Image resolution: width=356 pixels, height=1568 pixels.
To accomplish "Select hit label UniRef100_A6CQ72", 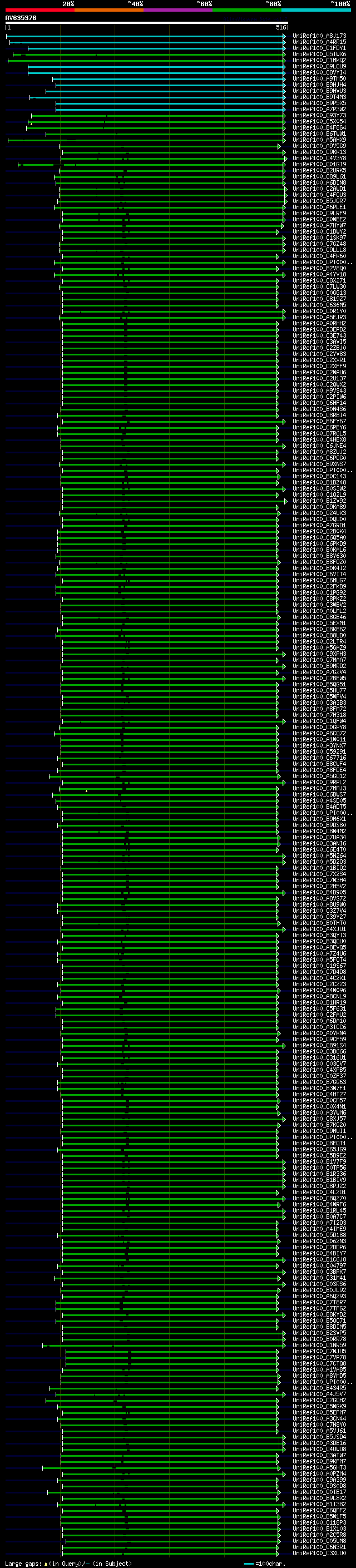I will click(x=319, y=733).
